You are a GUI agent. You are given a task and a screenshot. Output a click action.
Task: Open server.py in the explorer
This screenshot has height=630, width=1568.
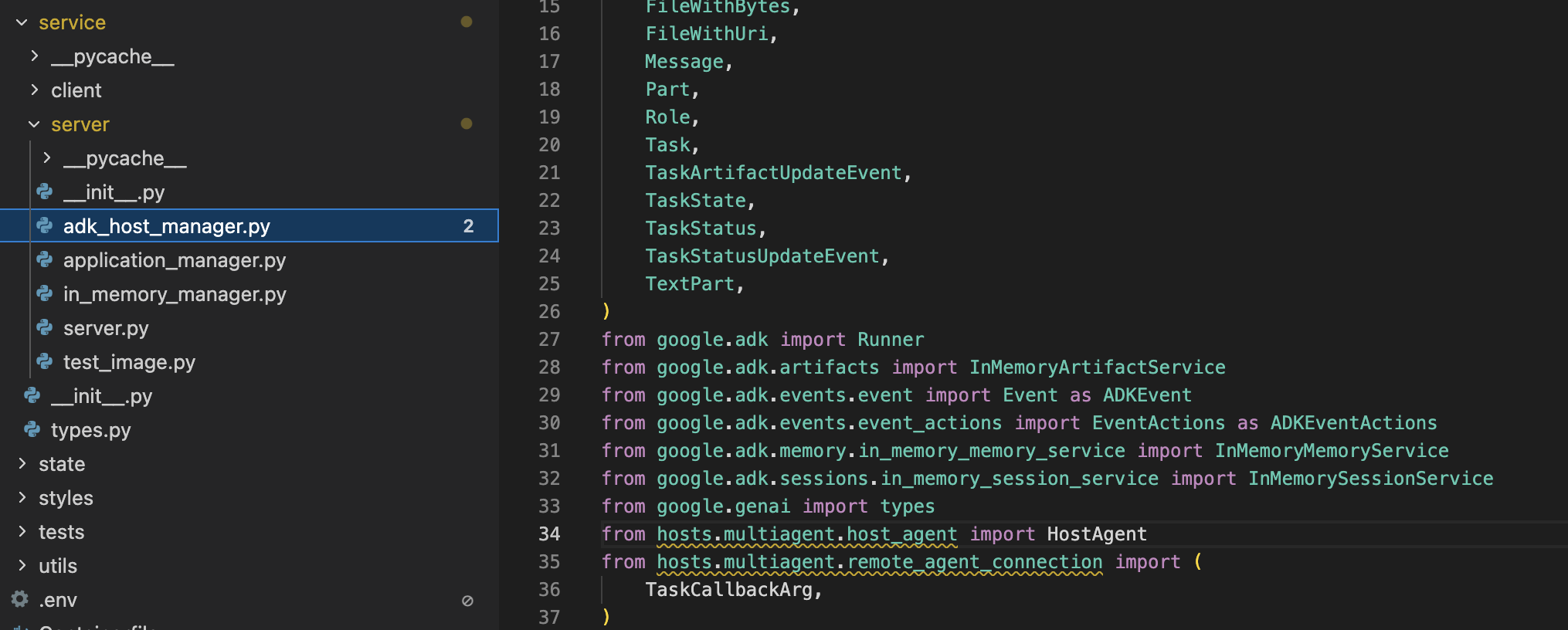pos(106,328)
